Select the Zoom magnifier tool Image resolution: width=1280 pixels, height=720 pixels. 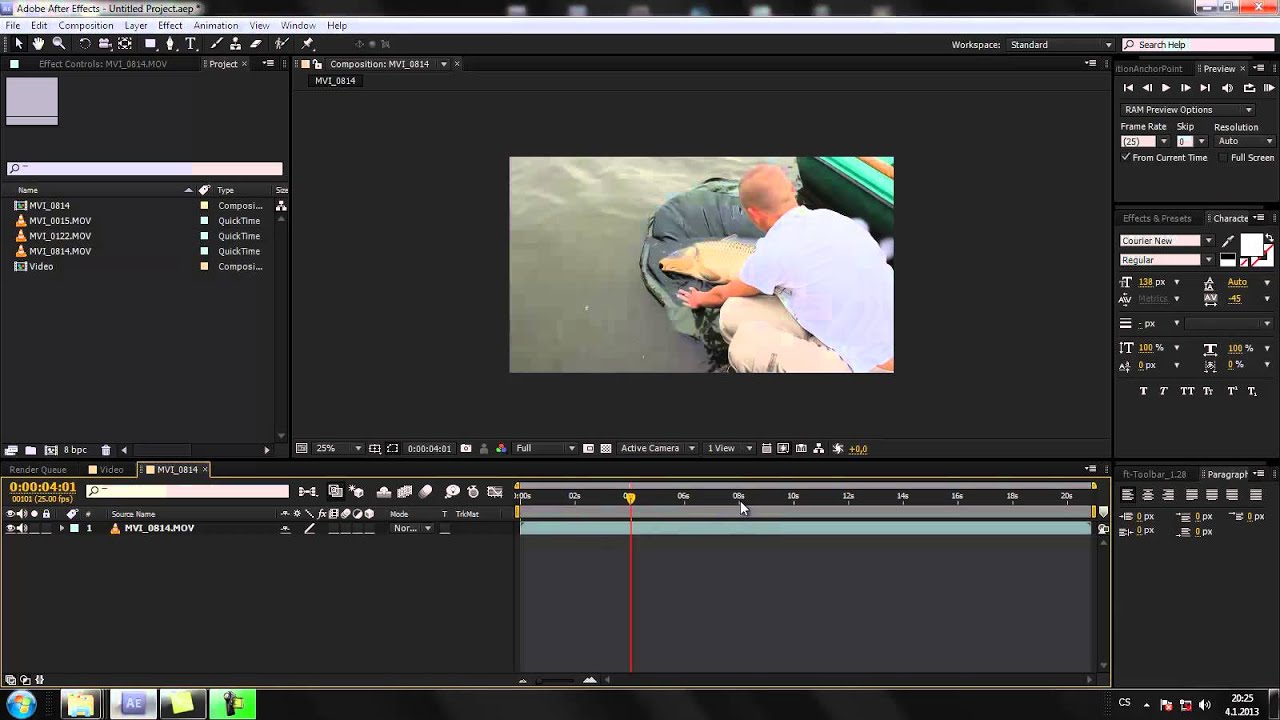[x=59, y=44]
